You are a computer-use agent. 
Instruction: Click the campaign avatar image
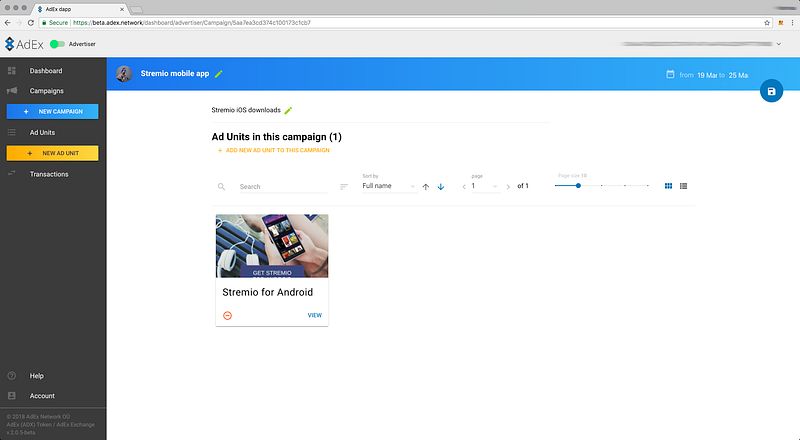point(124,74)
